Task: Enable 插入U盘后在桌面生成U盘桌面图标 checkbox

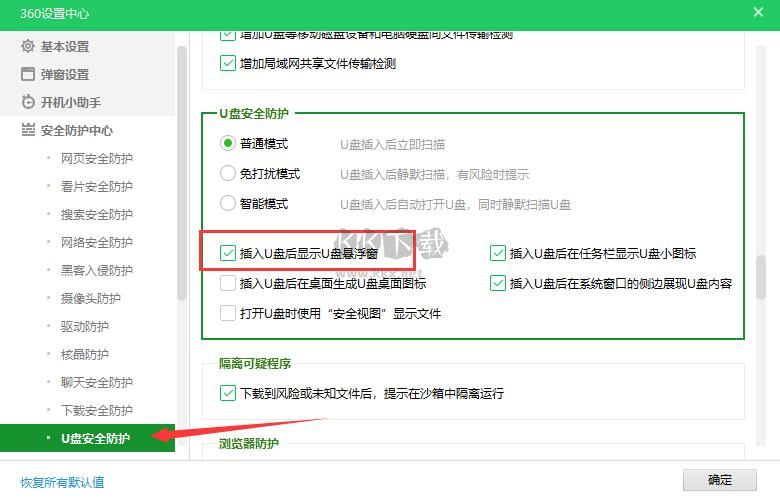Action: click(227, 283)
